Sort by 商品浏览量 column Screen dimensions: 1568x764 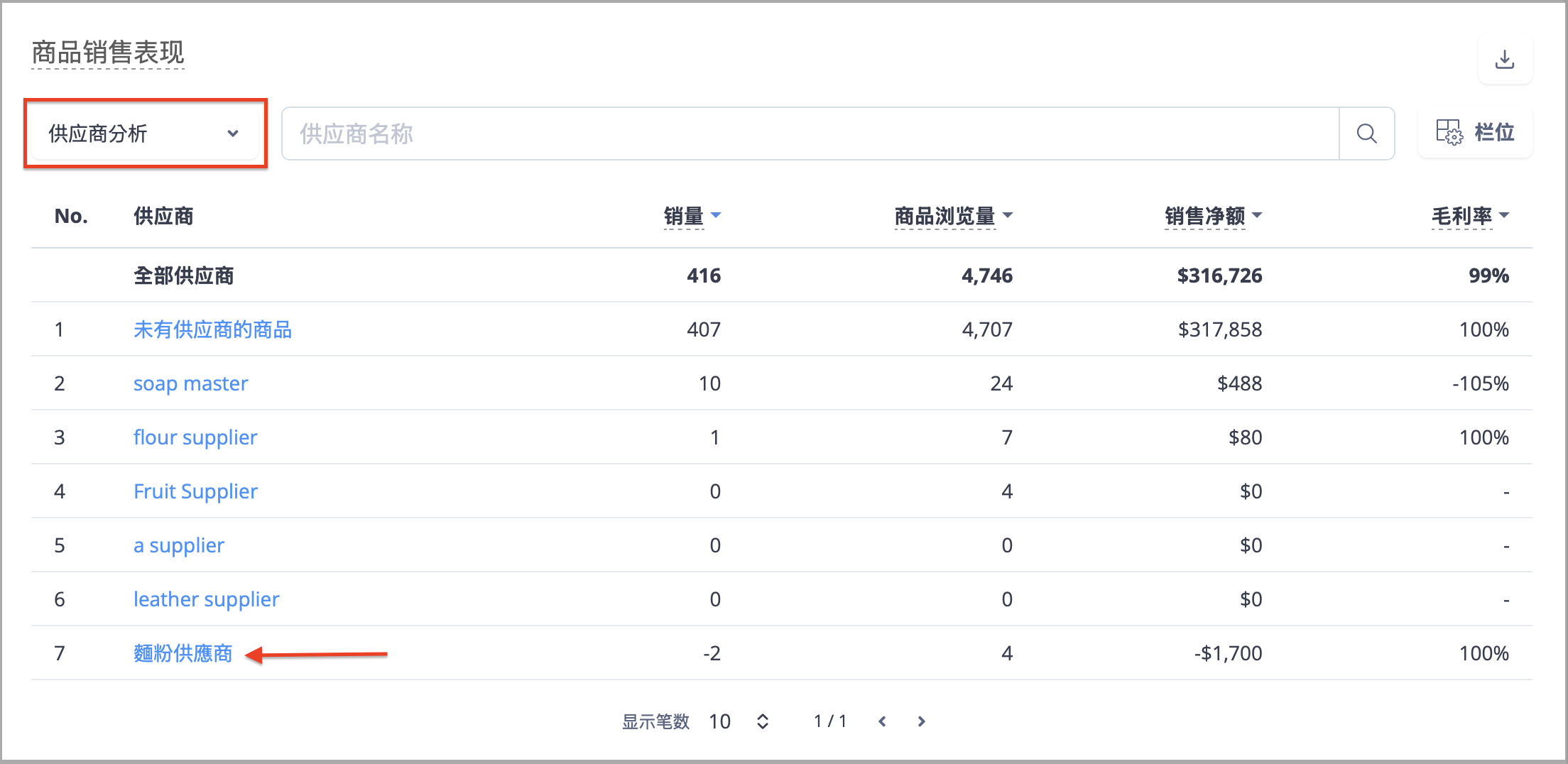(953, 216)
